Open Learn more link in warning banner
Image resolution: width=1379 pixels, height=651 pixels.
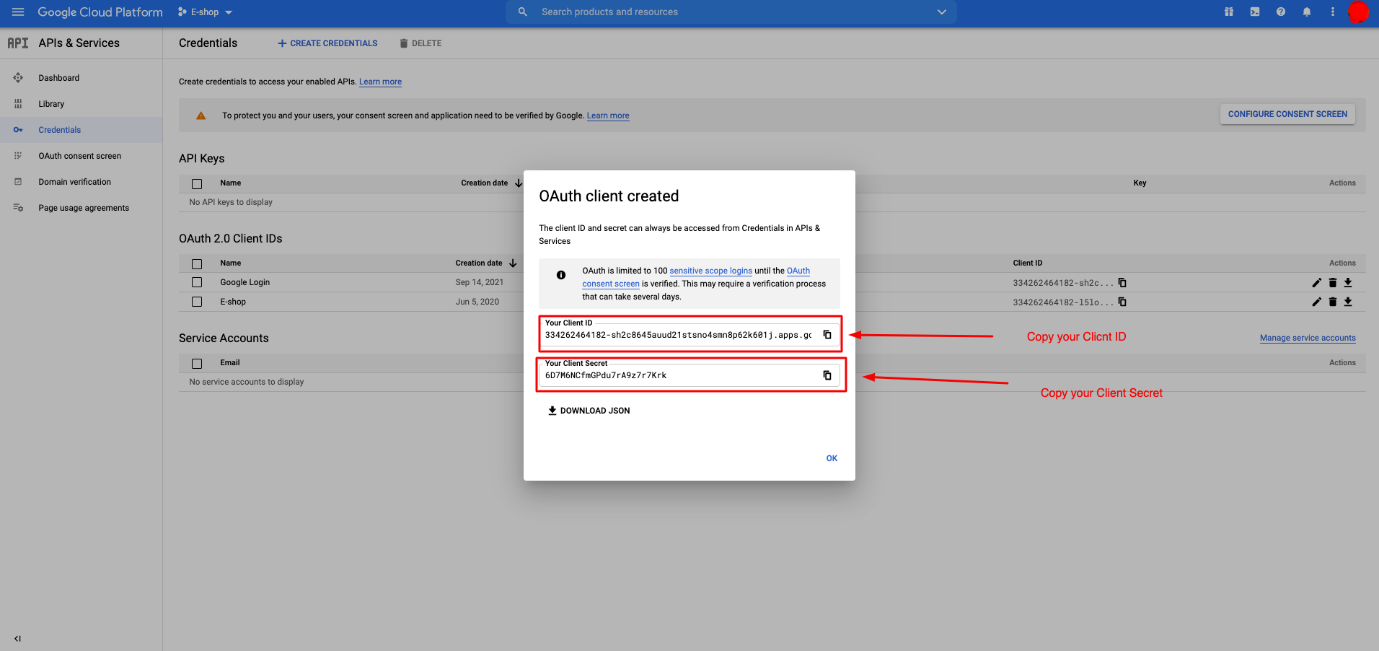pyautogui.click(x=608, y=116)
